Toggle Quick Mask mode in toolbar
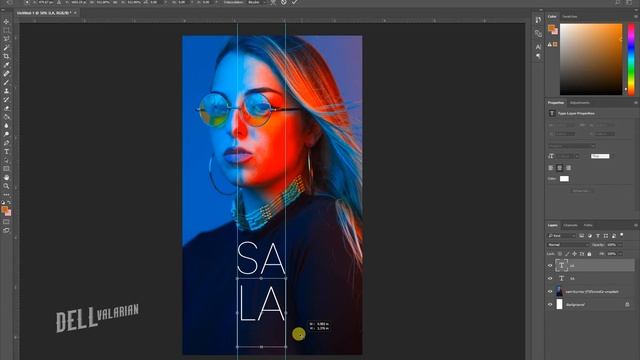Viewport: 640px width, 360px height. click(6, 222)
